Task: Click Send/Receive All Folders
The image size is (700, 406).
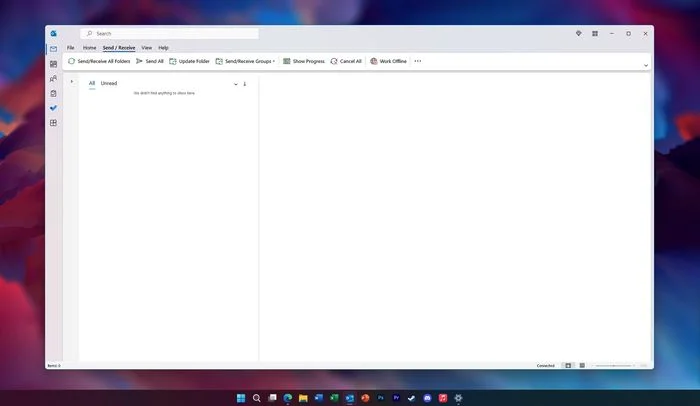Action: click(99, 61)
